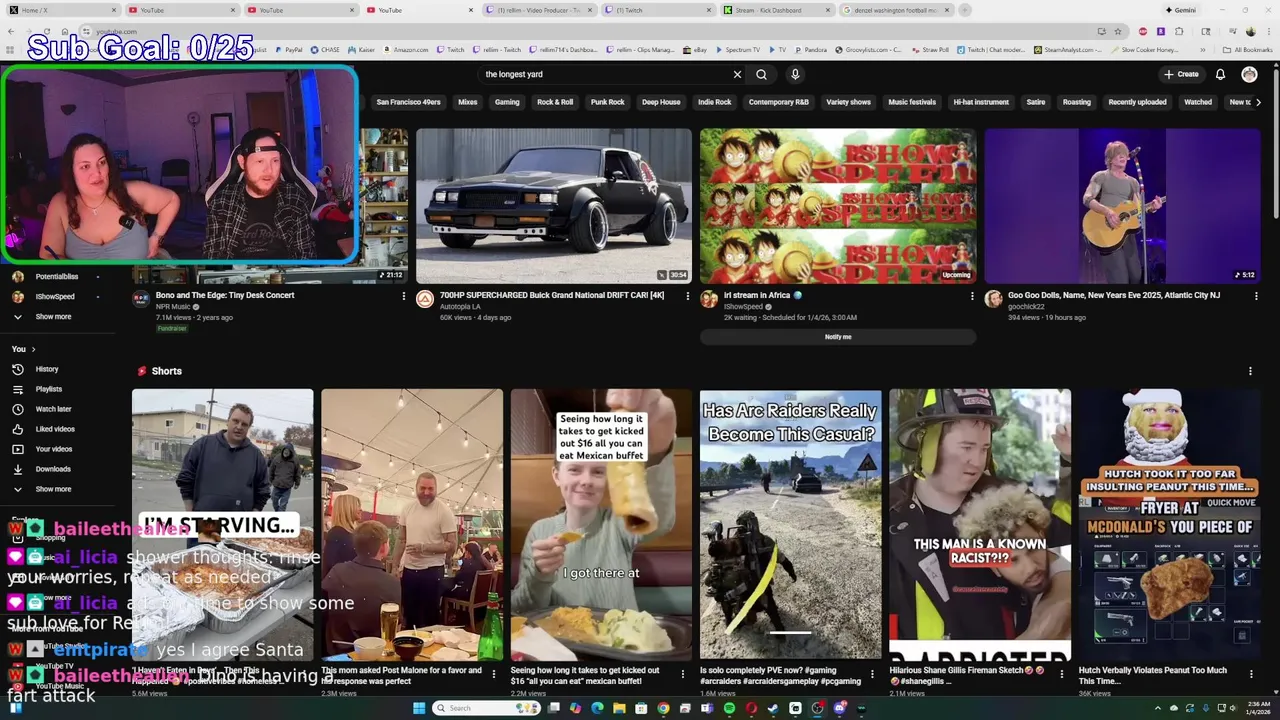Viewport: 1280px width, 720px height.
Task: Open a new browser tab with plus
Action: coord(965,10)
